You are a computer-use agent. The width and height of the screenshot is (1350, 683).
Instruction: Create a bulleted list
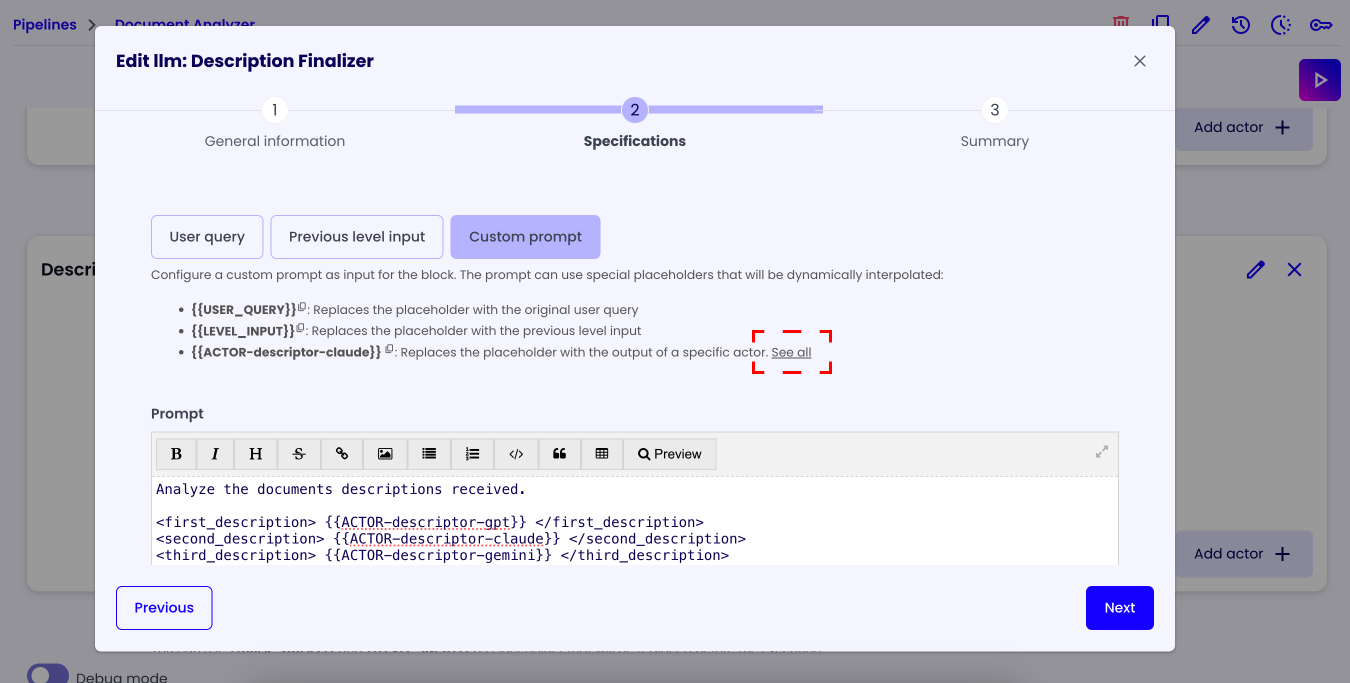(x=429, y=454)
